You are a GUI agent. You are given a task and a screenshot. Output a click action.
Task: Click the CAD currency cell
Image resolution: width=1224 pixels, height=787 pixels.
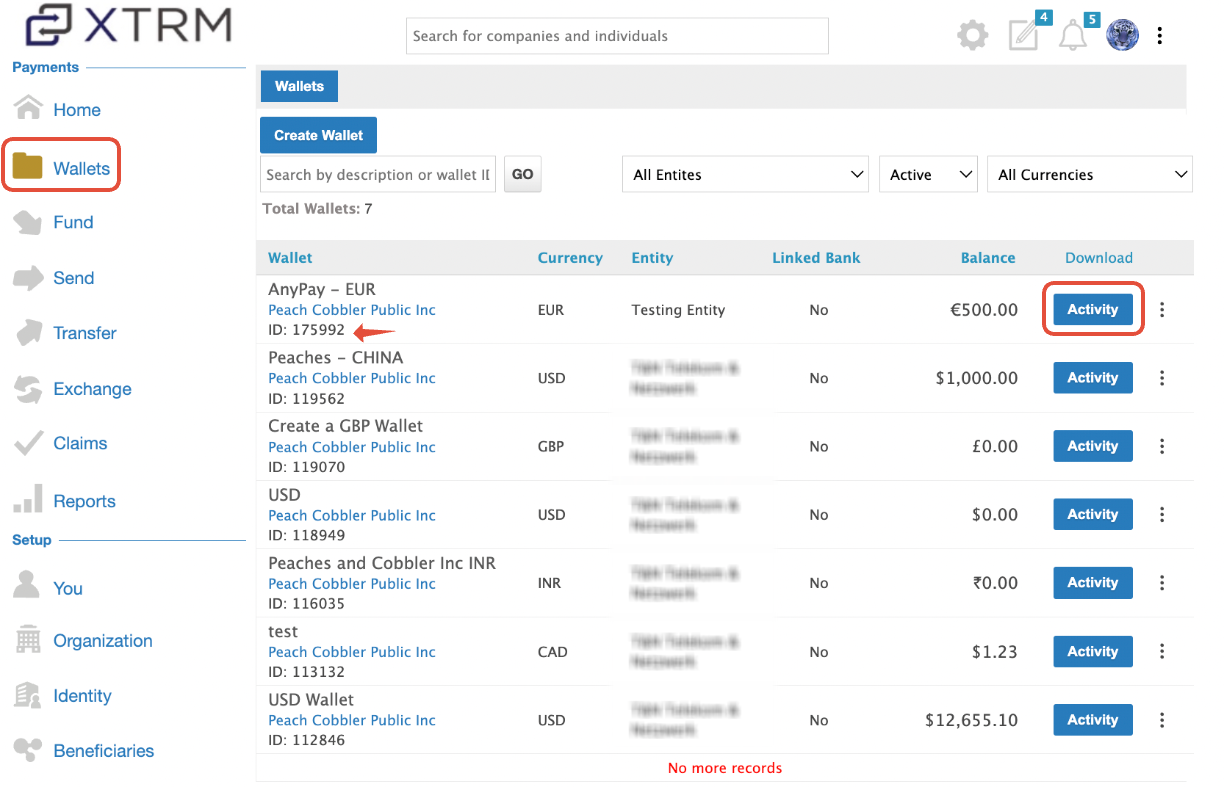coord(552,652)
